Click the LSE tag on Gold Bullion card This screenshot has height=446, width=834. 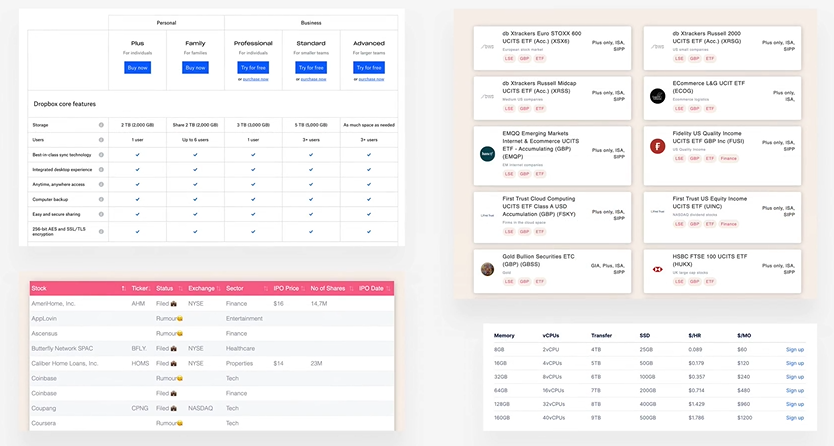[x=509, y=282]
